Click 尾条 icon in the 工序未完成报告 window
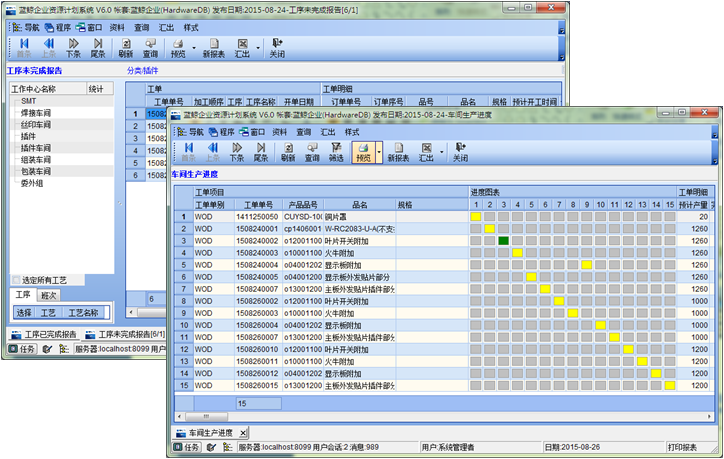 [x=97, y=48]
